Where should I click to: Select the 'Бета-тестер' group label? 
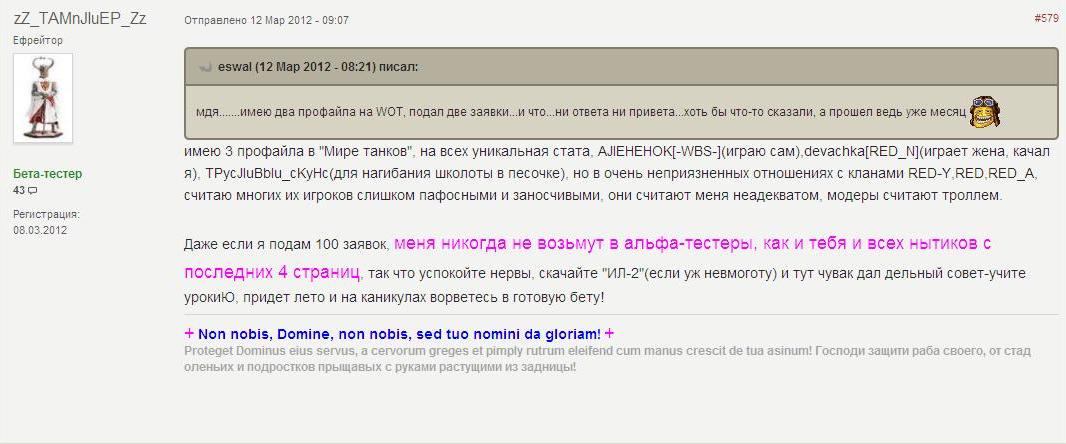(x=48, y=174)
